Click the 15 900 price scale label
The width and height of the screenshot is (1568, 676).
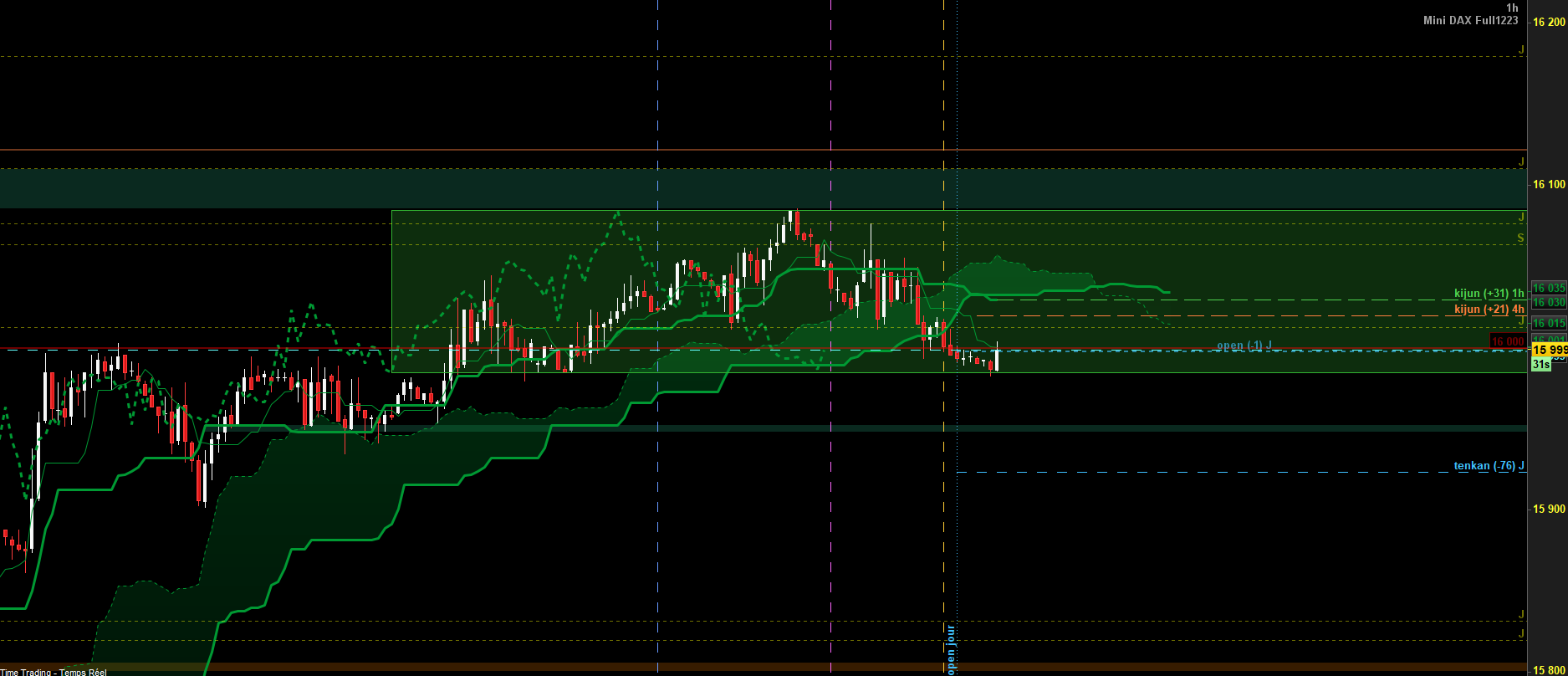coord(1548,509)
